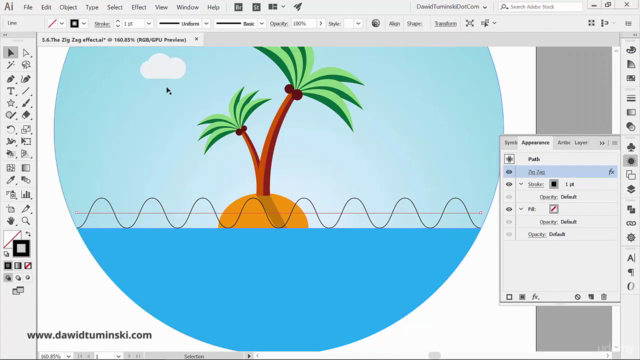
Task: Toggle visibility of bottom Opacity row
Action: pos(509,234)
